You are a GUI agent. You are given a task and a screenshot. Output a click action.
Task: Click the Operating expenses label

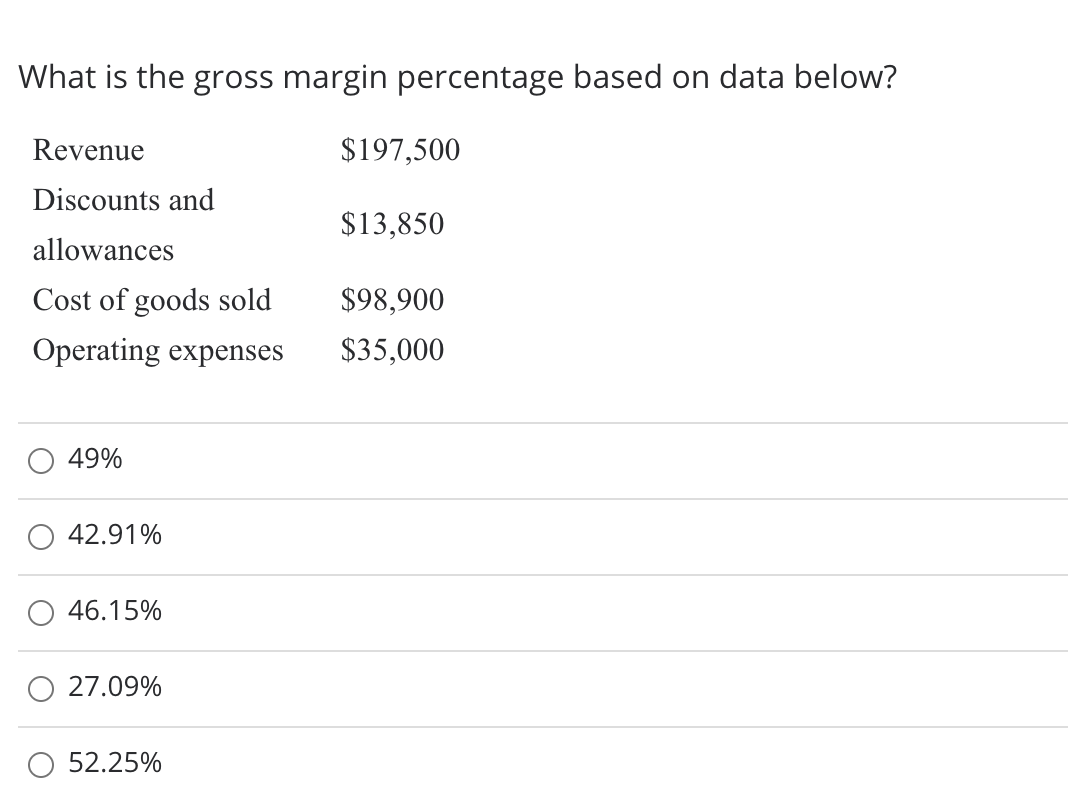158,350
